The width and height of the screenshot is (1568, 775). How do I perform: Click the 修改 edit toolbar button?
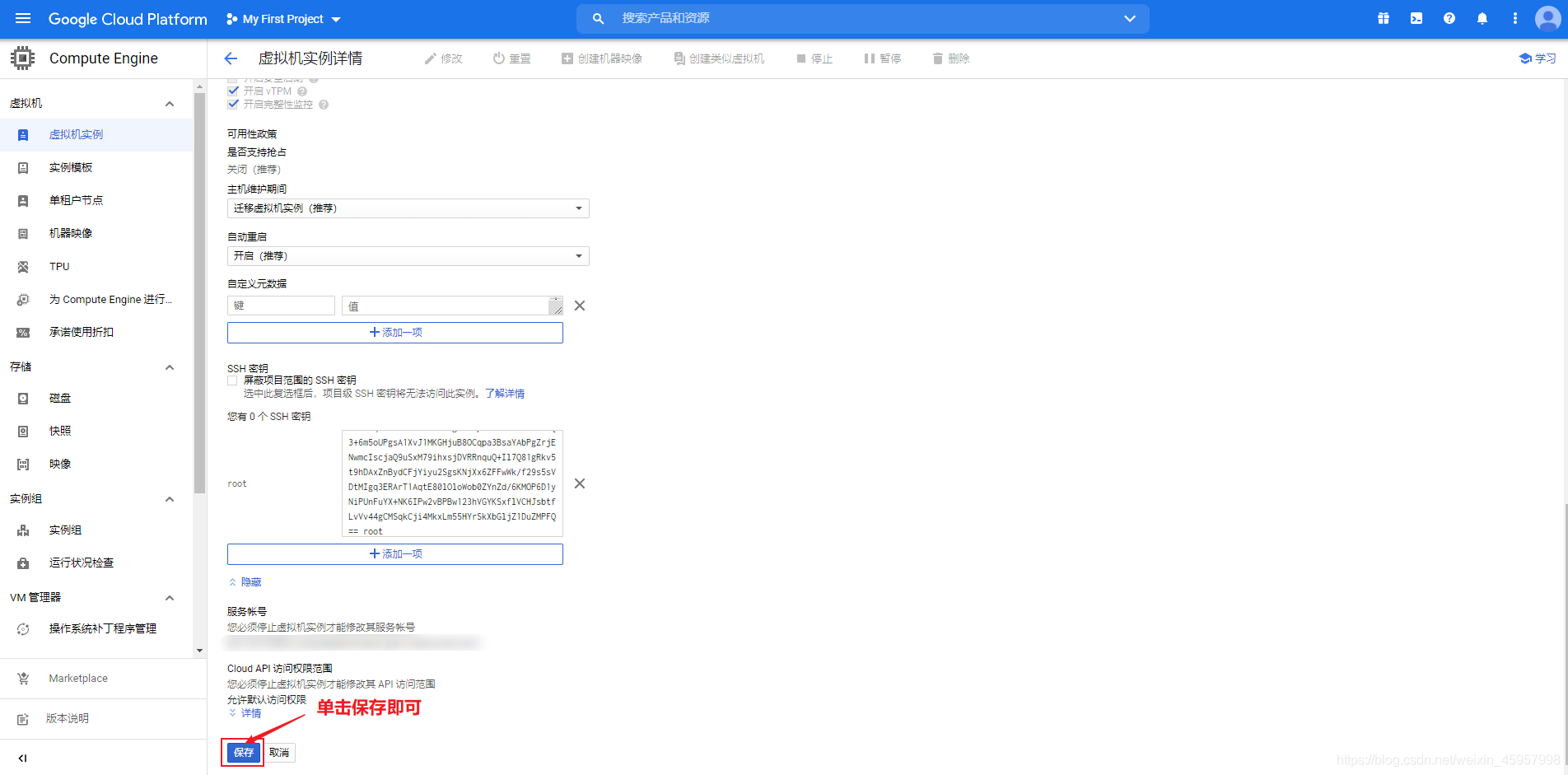[443, 58]
